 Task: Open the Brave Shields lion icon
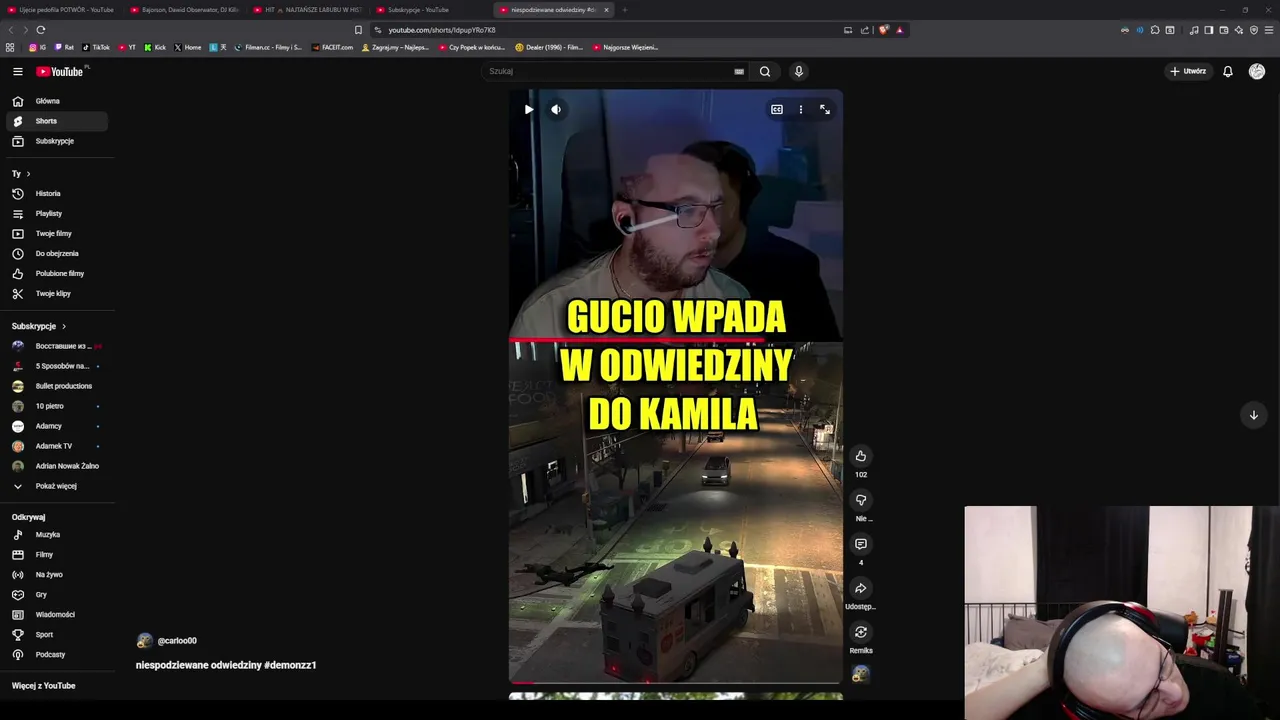tap(884, 30)
